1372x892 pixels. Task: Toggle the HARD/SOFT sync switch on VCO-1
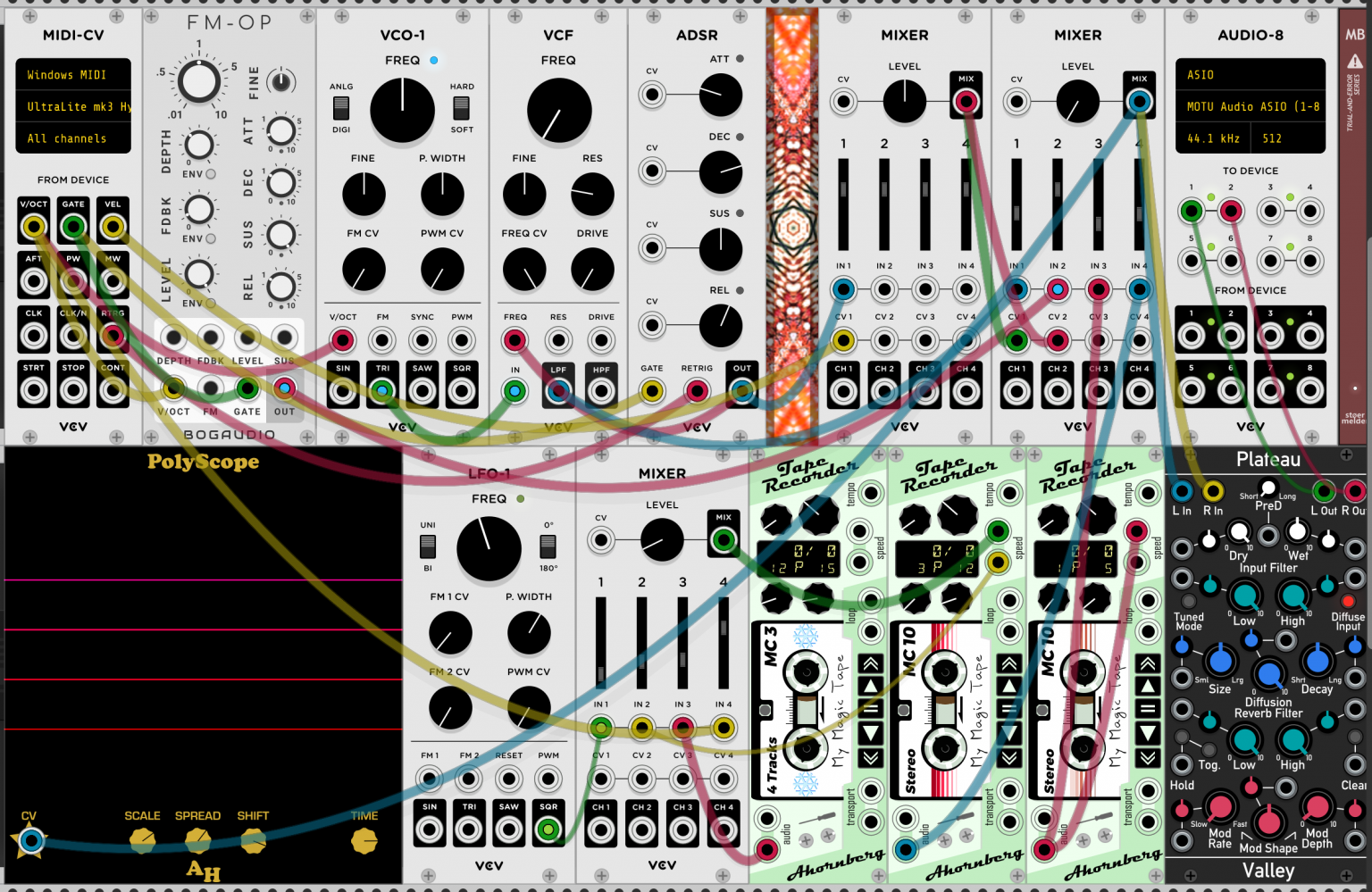[x=461, y=109]
